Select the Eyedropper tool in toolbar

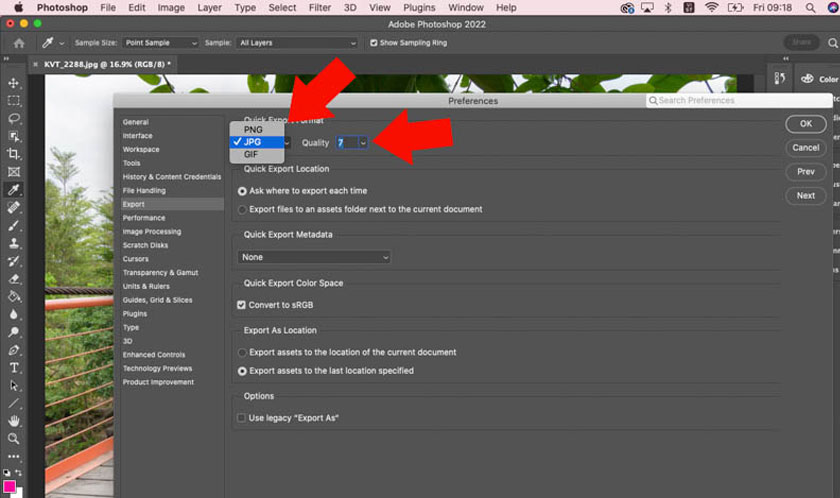pyautogui.click(x=13, y=190)
